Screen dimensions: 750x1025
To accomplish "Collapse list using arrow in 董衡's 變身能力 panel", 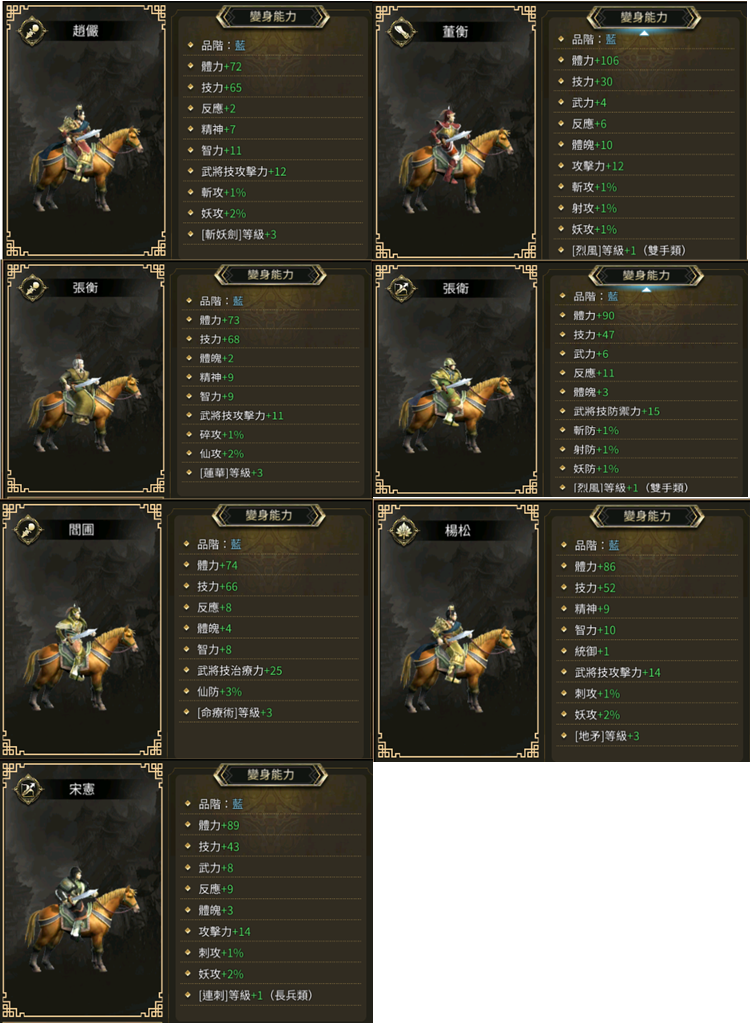I will click(x=644, y=33).
